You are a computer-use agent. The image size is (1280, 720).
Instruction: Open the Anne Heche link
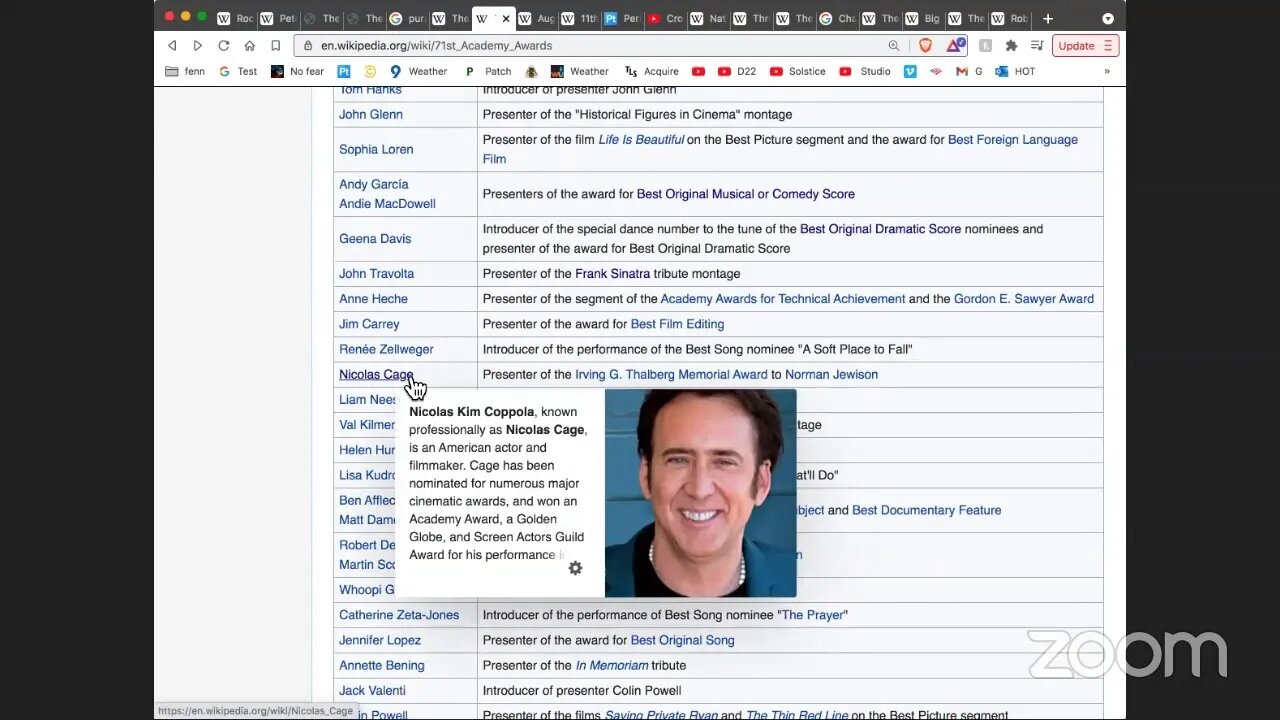click(x=373, y=298)
